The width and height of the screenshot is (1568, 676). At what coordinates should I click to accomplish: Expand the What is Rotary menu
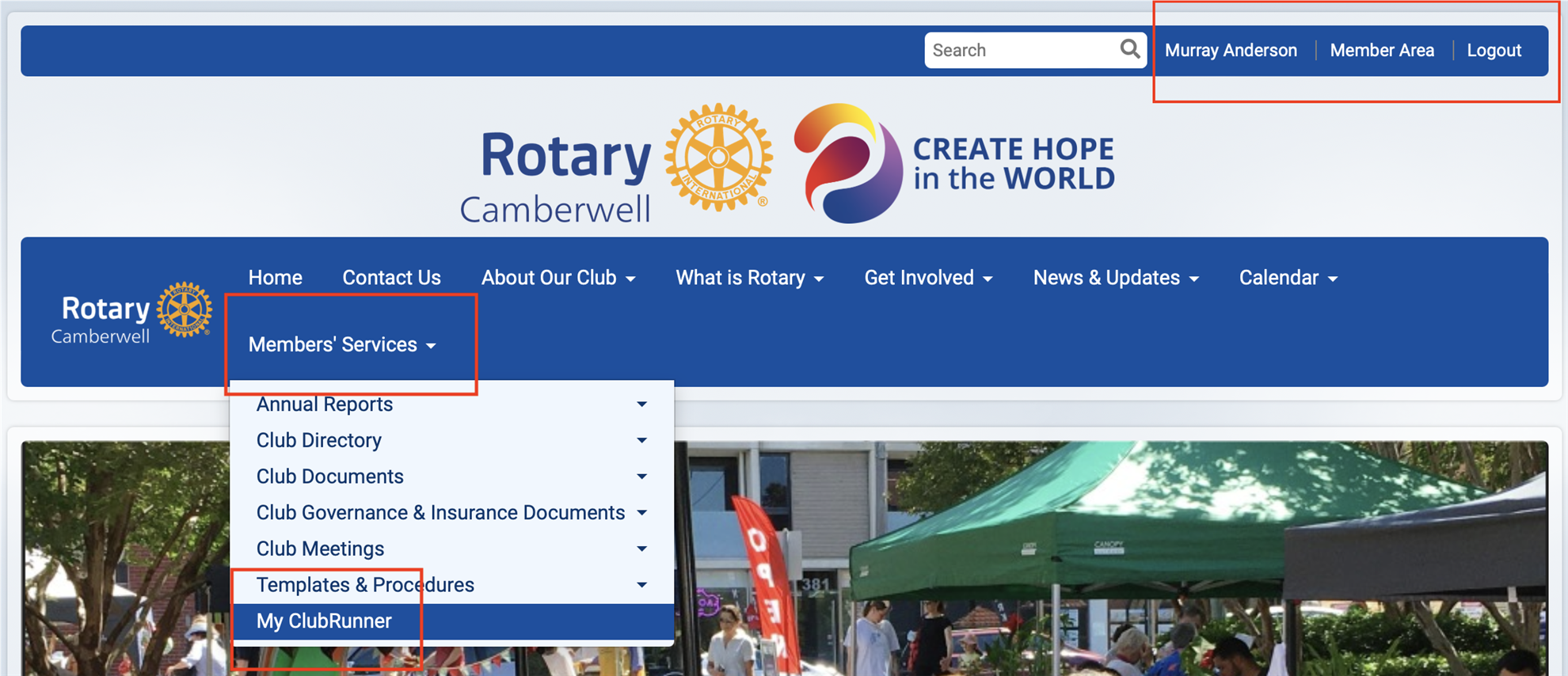pyautogui.click(x=749, y=278)
